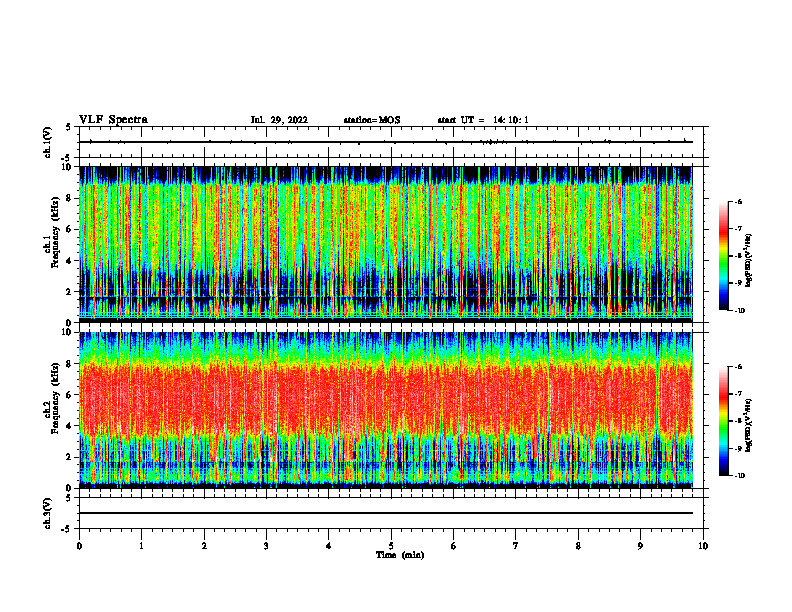
Task: Click the "start UT = 14:10:1" header text
Action: (483, 120)
